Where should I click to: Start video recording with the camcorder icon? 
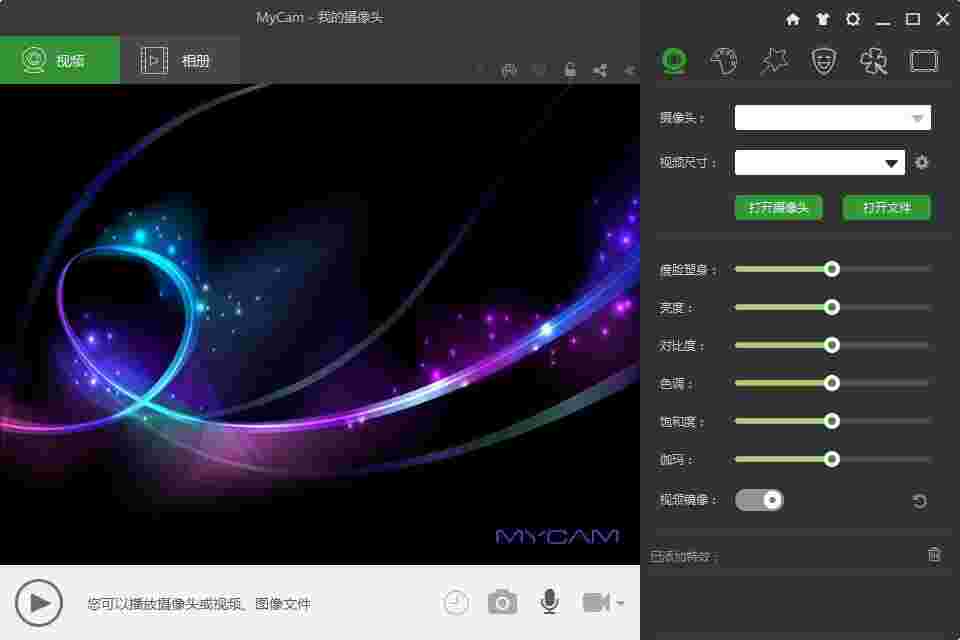(x=597, y=602)
